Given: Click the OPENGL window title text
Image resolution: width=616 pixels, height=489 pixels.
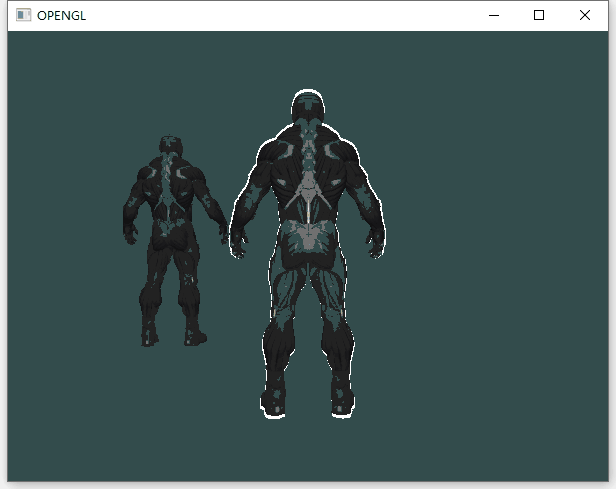Looking at the screenshot, I should coord(61,15).
